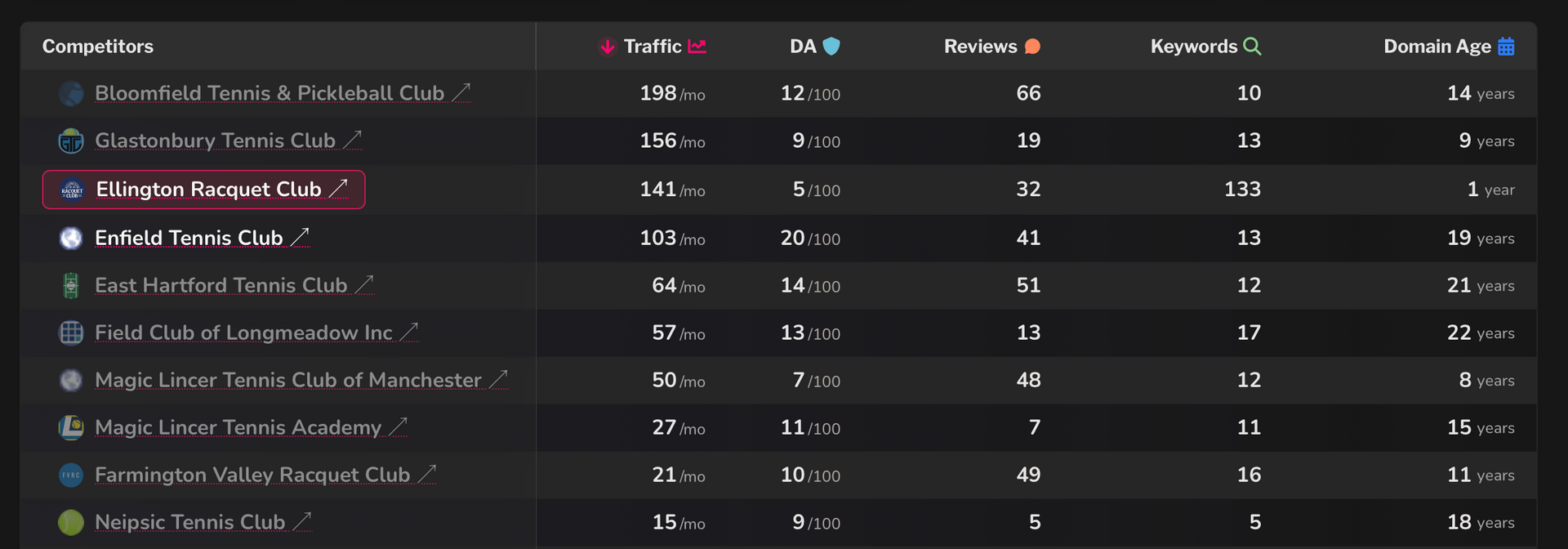The image size is (1568, 549).
Task: Sort by Keywords column header
Action: [x=1193, y=47]
